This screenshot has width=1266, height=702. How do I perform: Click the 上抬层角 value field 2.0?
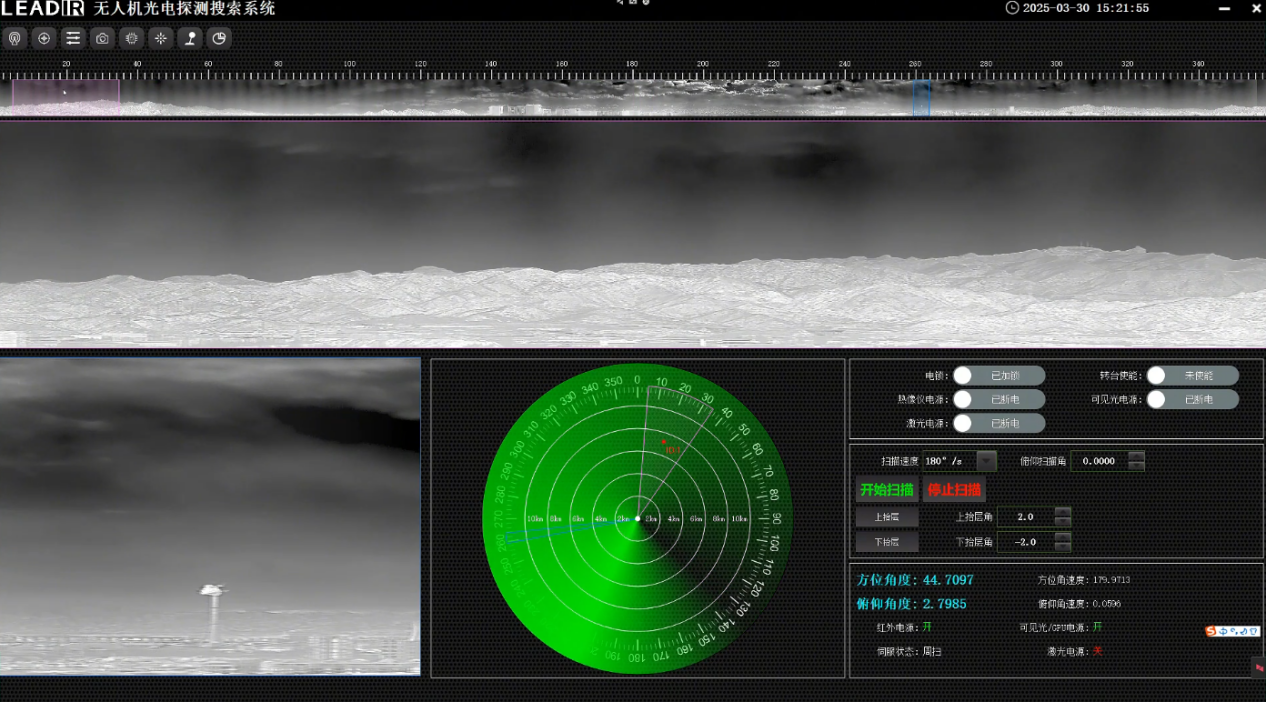tap(1026, 517)
